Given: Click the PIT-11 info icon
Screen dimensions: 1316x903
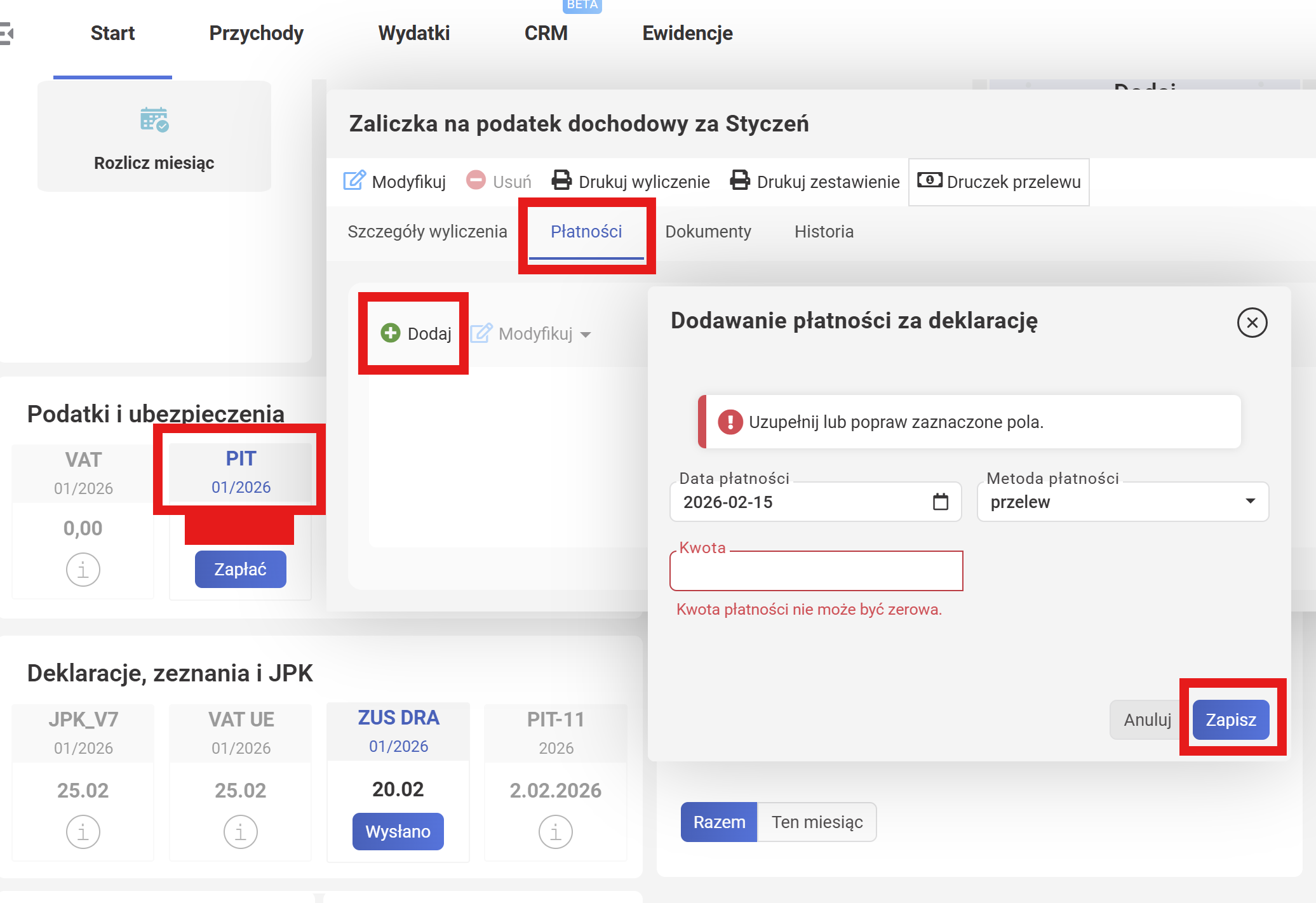Looking at the screenshot, I should (555, 831).
